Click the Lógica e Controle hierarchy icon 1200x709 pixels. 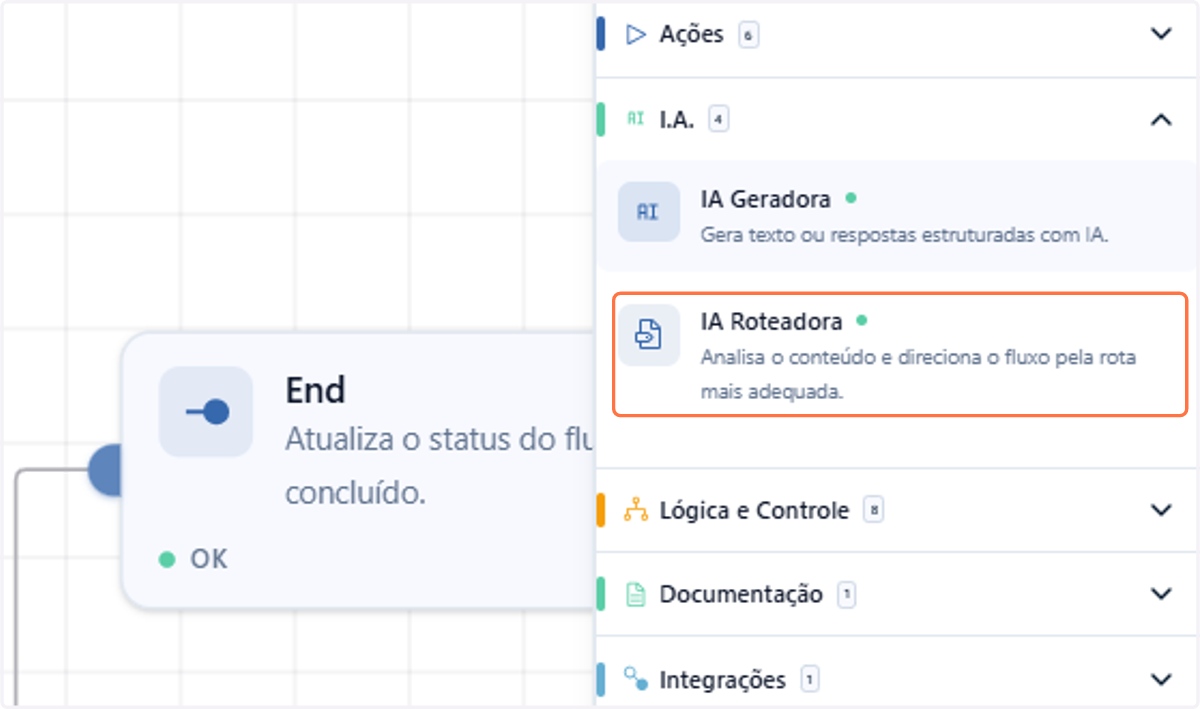click(x=636, y=510)
